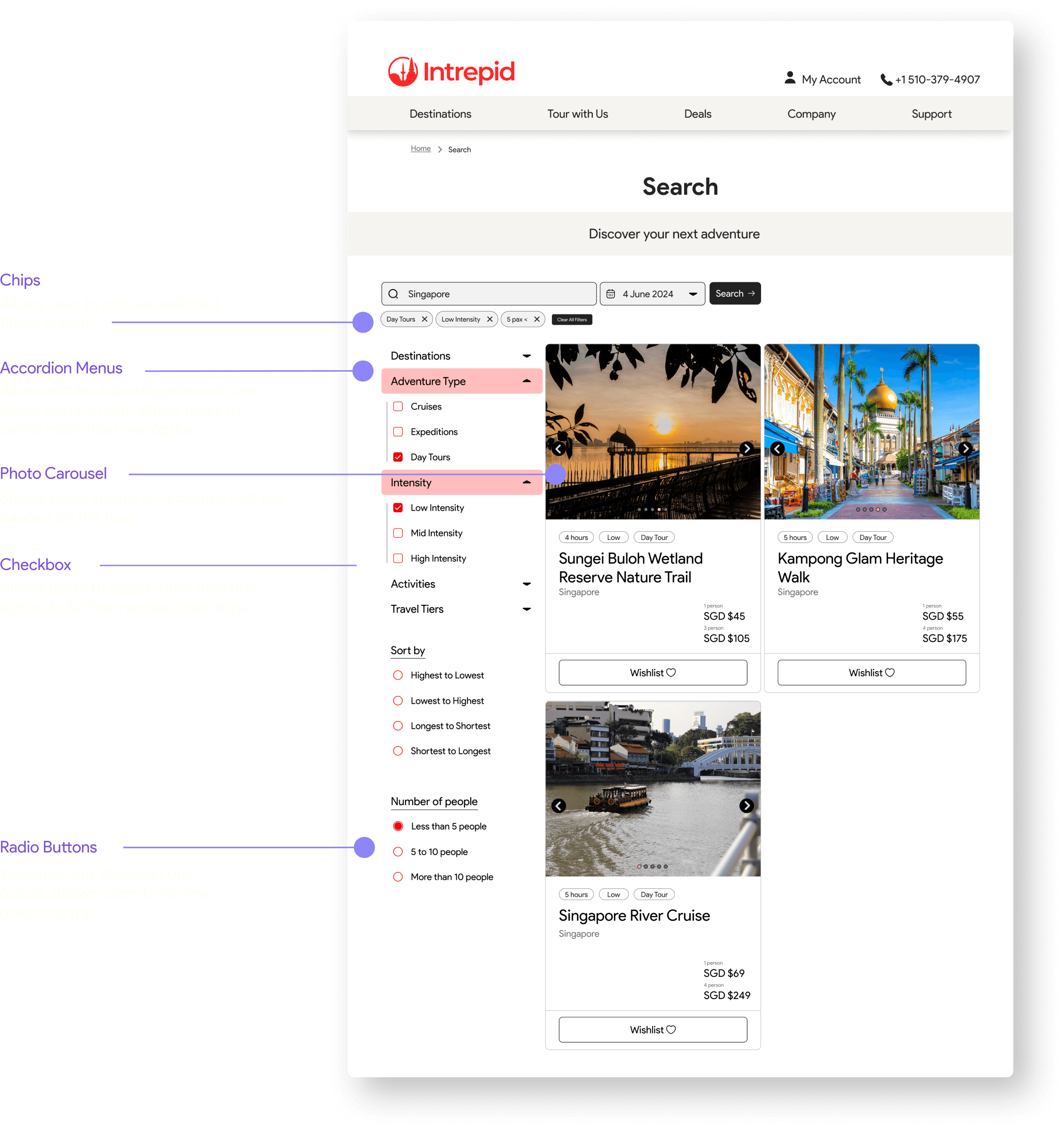Uncheck the Low Intensity checkbox
Image resolution: width=1064 pixels, height=1129 pixels.
point(398,508)
